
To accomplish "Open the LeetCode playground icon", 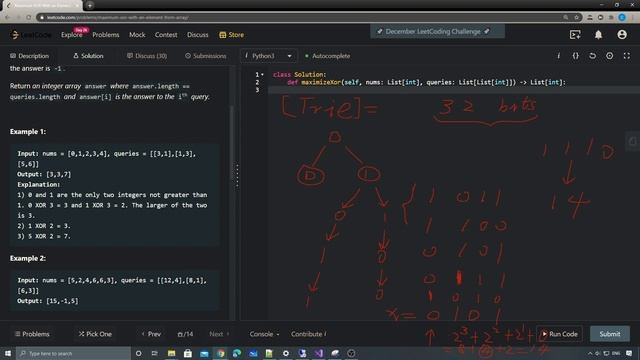I will [x=575, y=35].
